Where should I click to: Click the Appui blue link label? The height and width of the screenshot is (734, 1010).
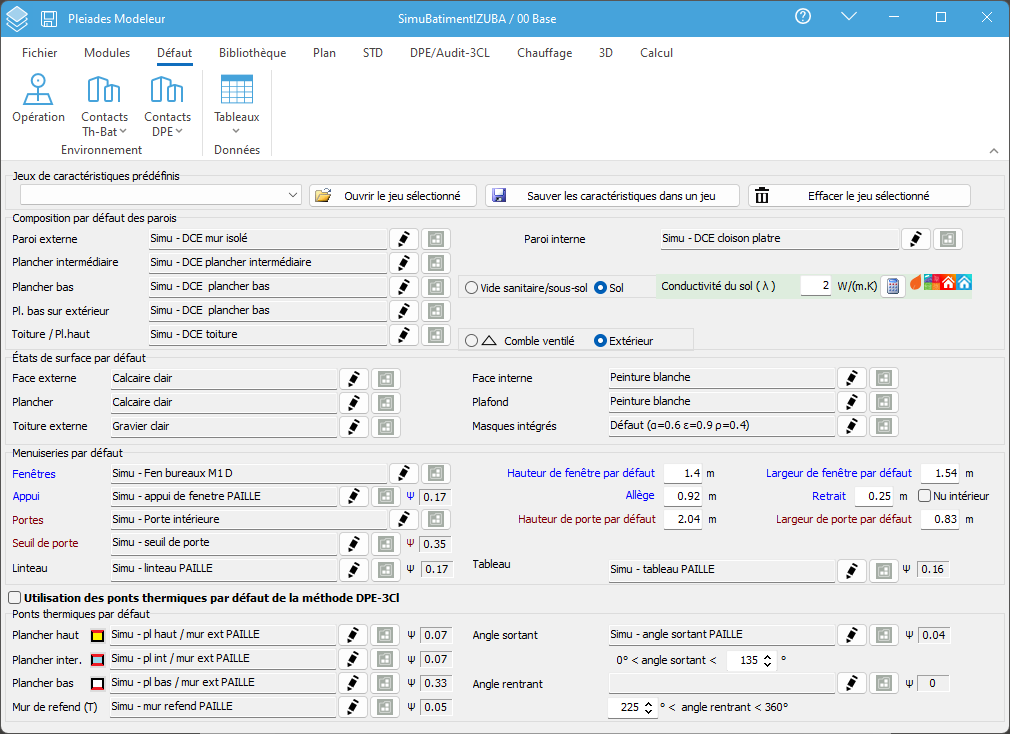pos(26,496)
